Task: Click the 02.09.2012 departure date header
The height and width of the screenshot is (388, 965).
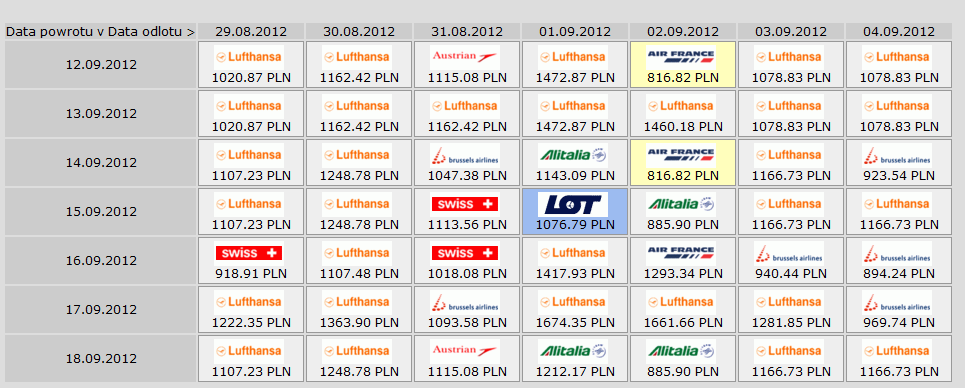Action: 683,31
